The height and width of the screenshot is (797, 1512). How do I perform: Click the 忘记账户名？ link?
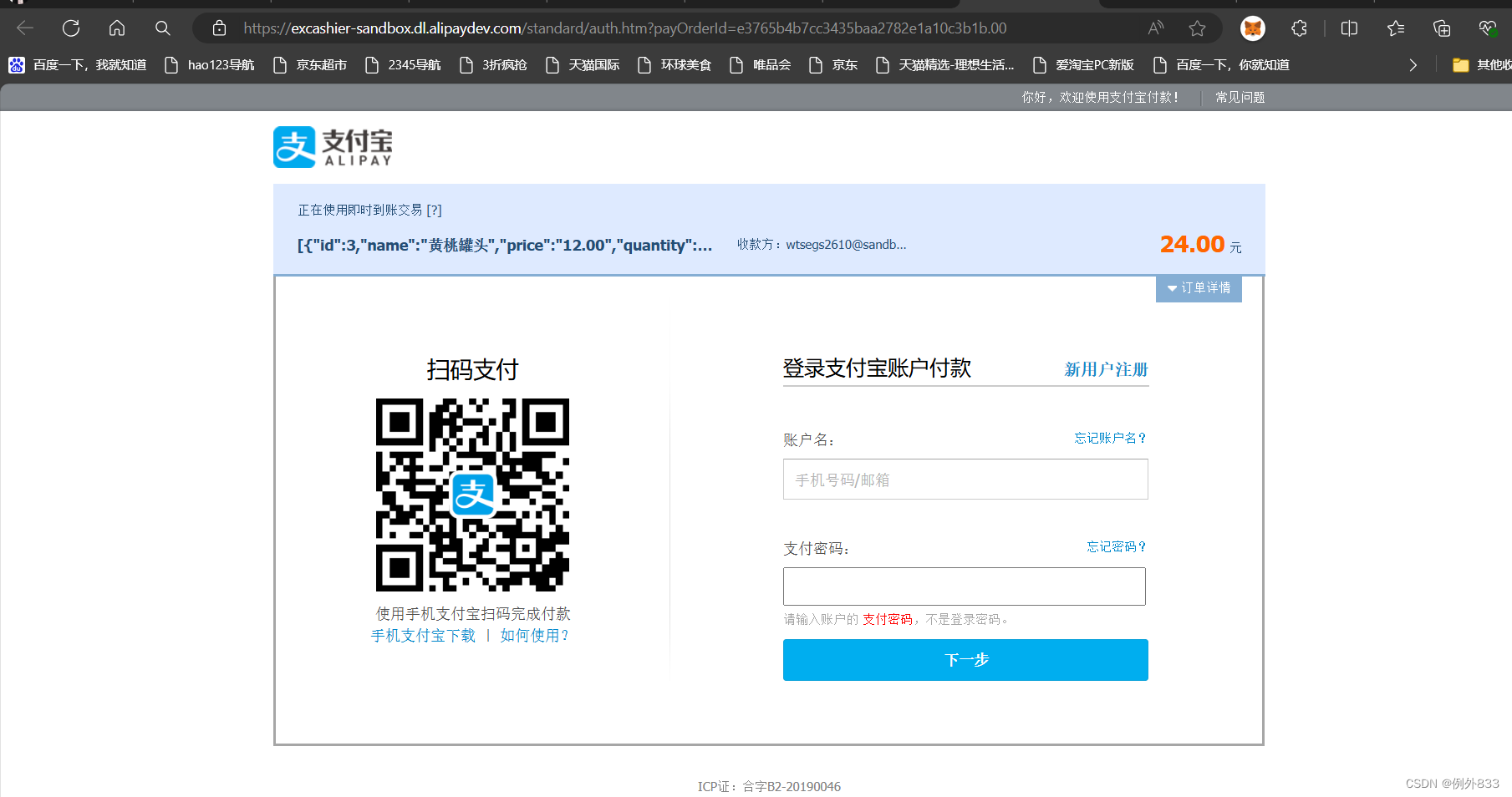(1111, 438)
